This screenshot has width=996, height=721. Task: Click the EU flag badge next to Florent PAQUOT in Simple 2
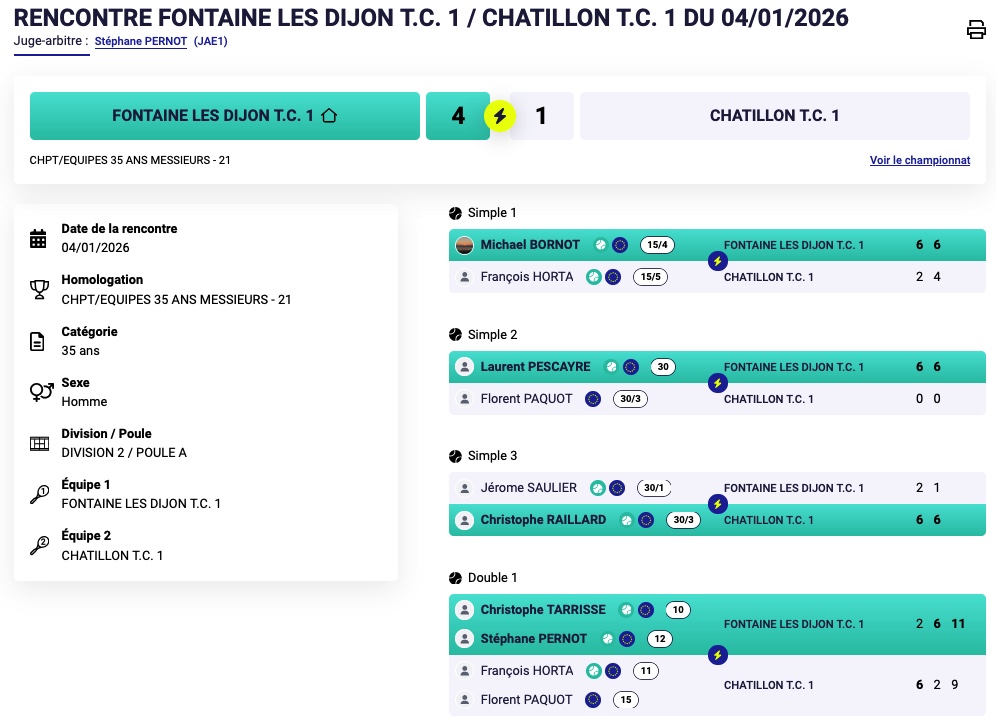[593, 399]
